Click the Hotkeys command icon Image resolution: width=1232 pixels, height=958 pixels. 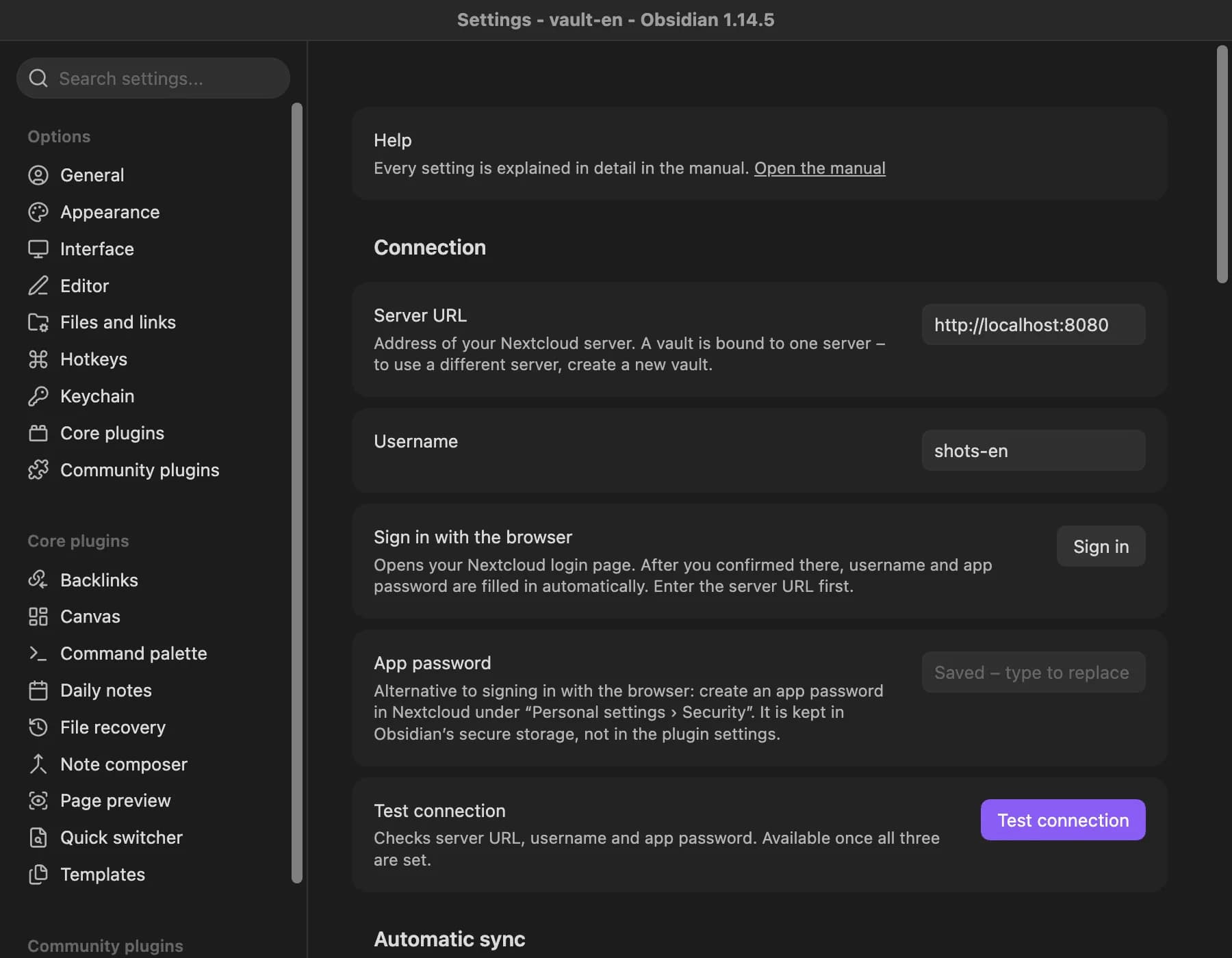tap(38, 359)
